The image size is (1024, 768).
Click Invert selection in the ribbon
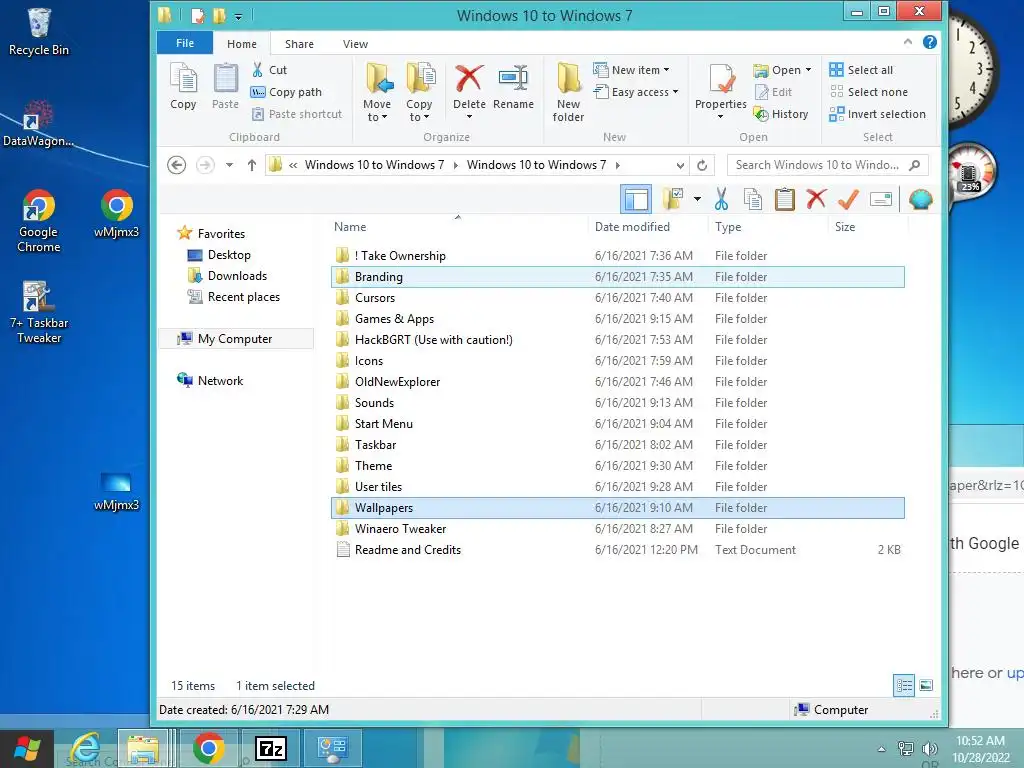tap(877, 114)
